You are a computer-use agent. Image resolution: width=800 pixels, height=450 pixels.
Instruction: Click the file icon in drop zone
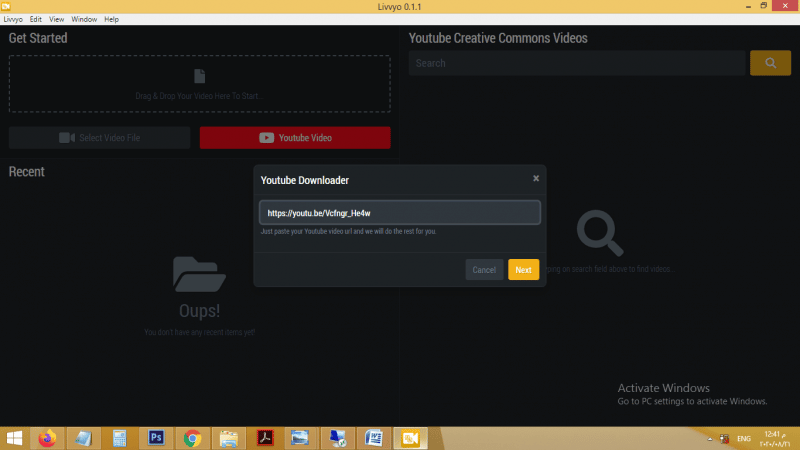tap(199, 76)
